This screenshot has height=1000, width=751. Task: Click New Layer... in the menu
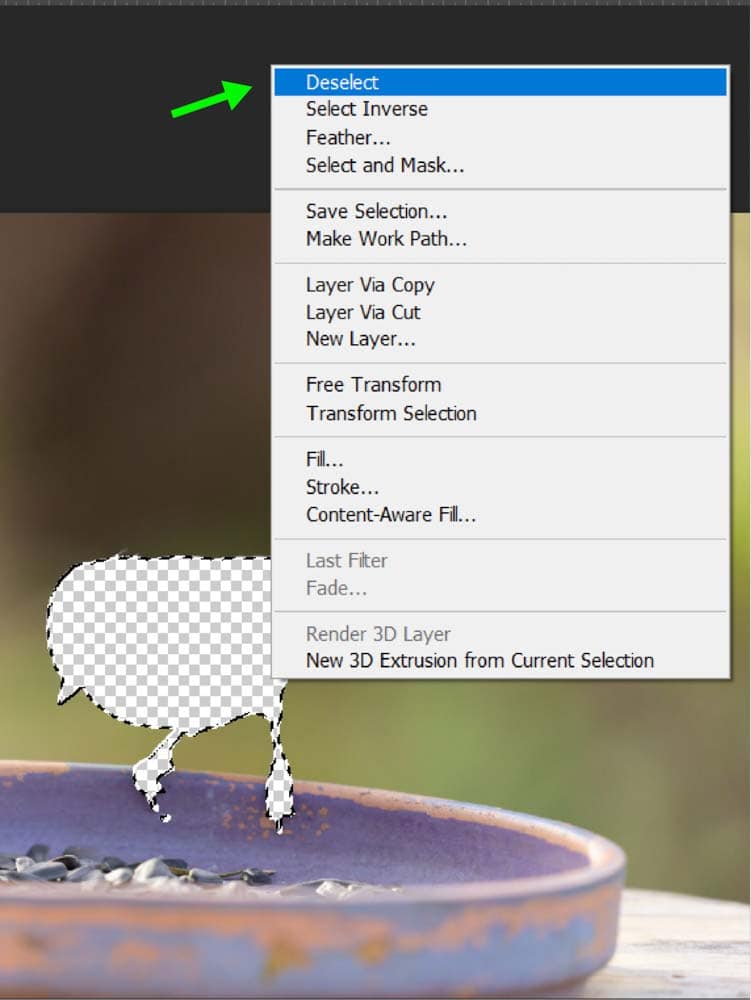(x=500, y=339)
